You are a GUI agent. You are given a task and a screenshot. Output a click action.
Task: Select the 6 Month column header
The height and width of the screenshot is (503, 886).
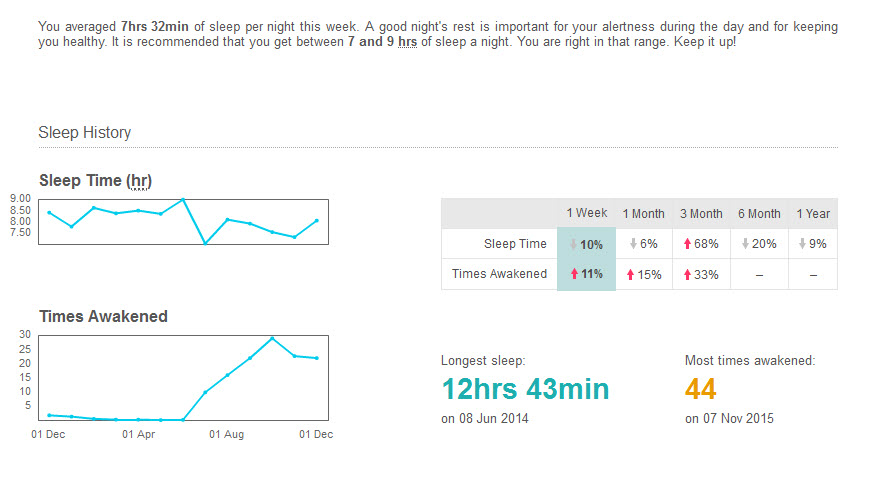tap(759, 214)
